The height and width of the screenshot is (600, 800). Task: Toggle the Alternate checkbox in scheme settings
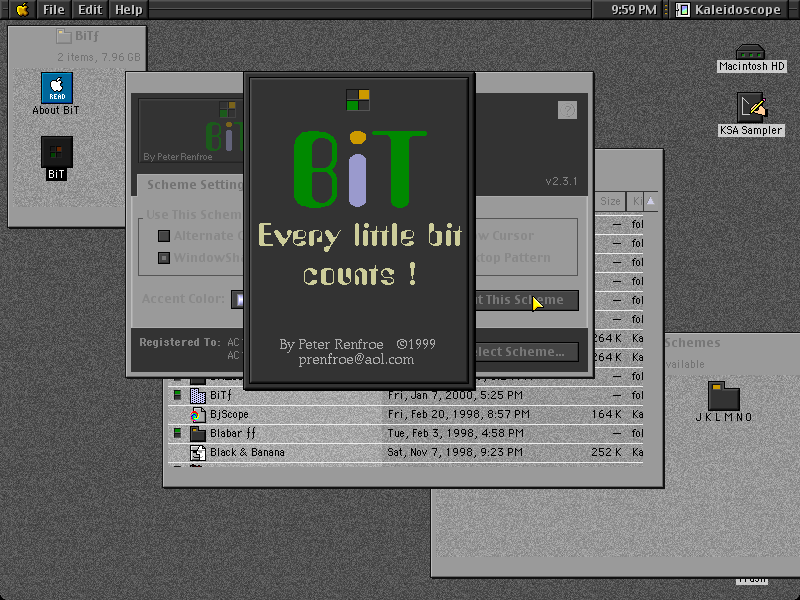pos(163,236)
